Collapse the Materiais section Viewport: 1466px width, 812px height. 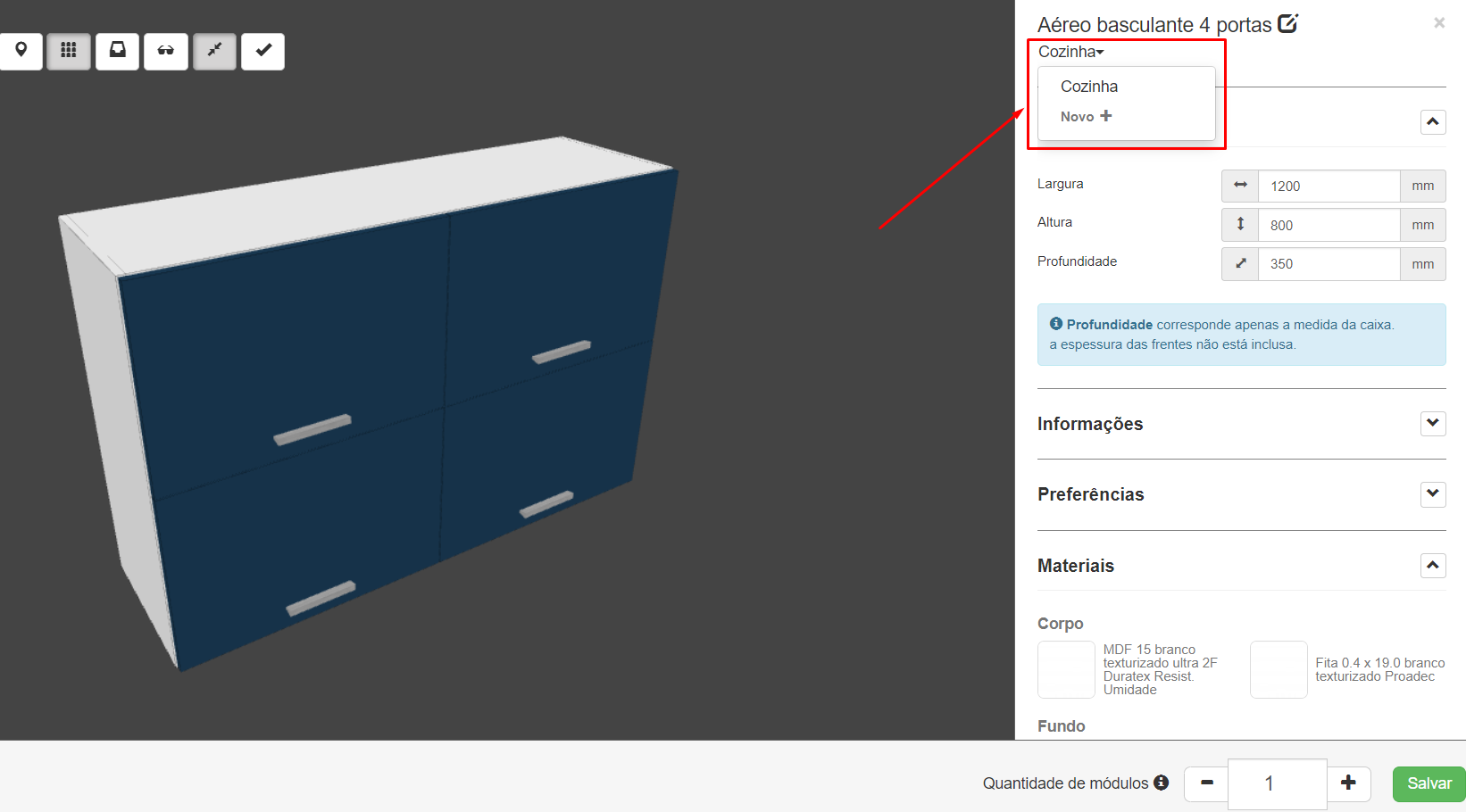click(x=1433, y=565)
